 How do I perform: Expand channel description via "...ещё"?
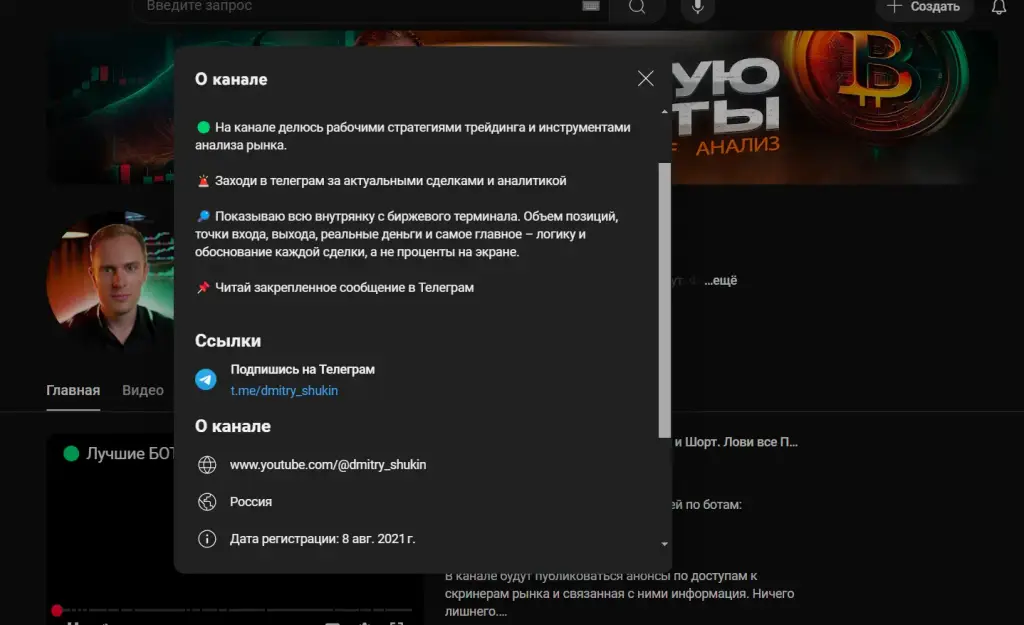coord(720,280)
